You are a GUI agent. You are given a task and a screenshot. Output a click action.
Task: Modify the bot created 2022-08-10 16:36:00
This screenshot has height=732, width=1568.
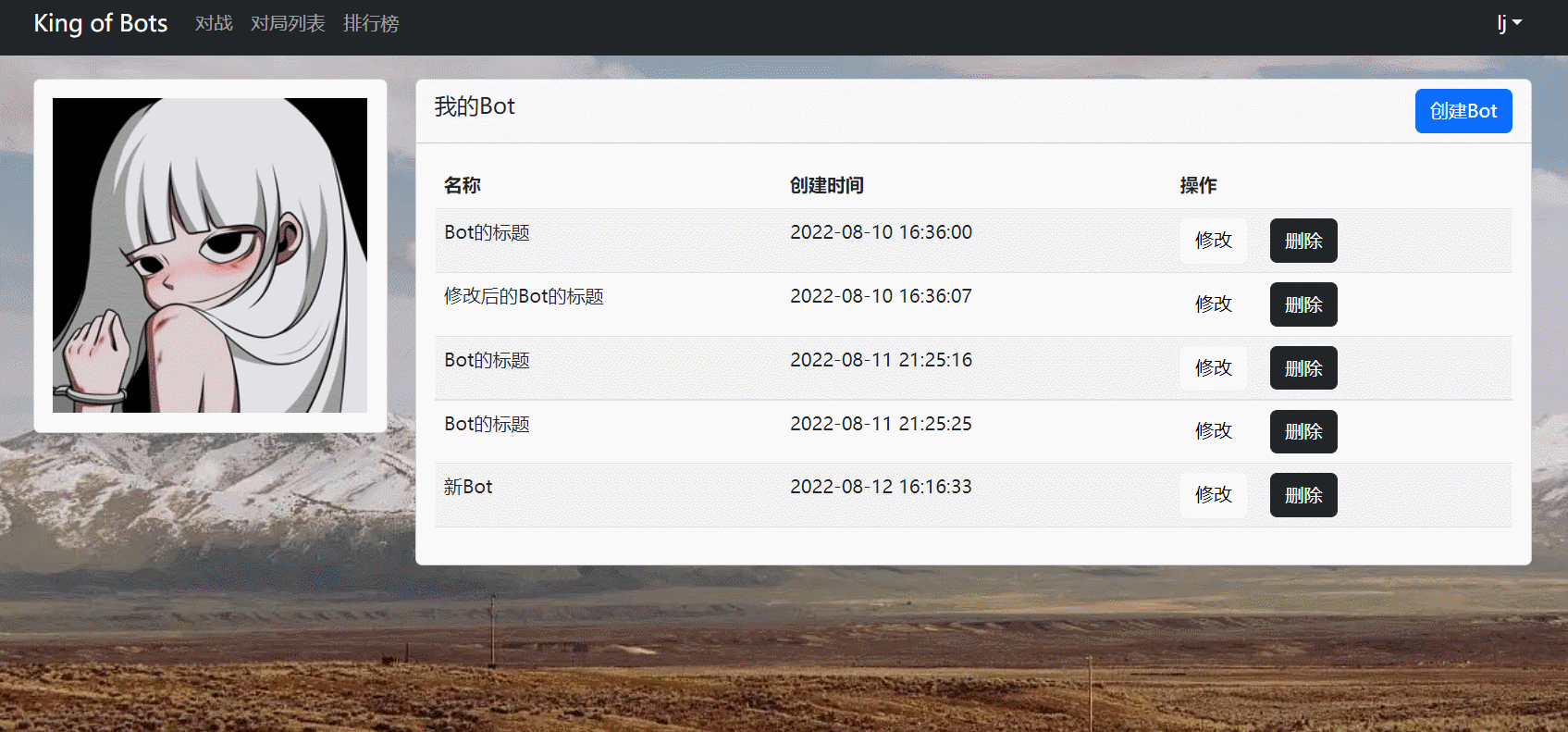click(1214, 241)
